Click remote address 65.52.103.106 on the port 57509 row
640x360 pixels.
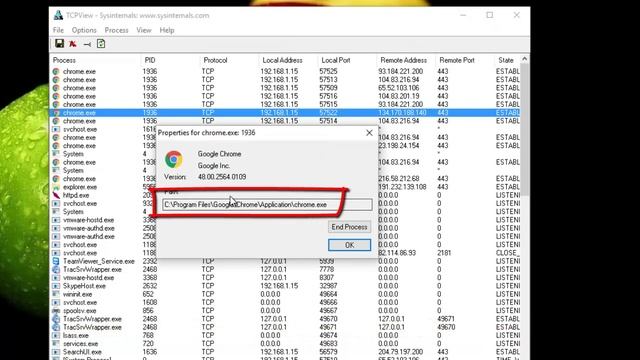pos(399,88)
